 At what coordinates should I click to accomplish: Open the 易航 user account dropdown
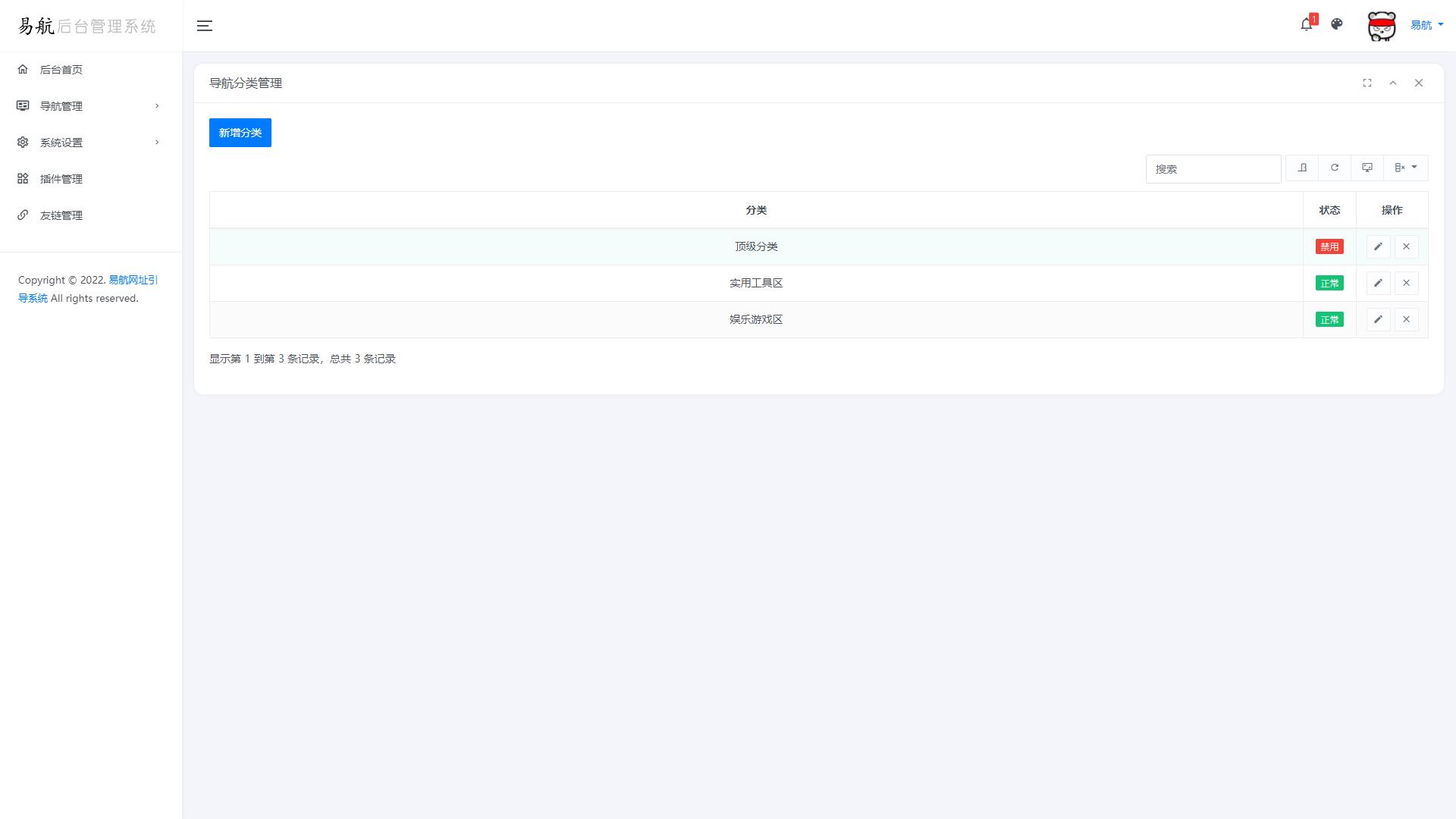[x=1426, y=25]
